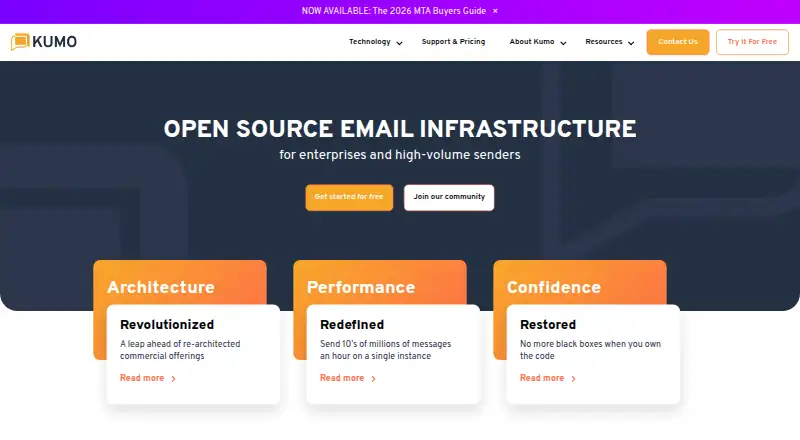Open the 2026 MTA Buyers Guide announcement
The width and height of the screenshot is (800, 440).
tap(393, 11)
